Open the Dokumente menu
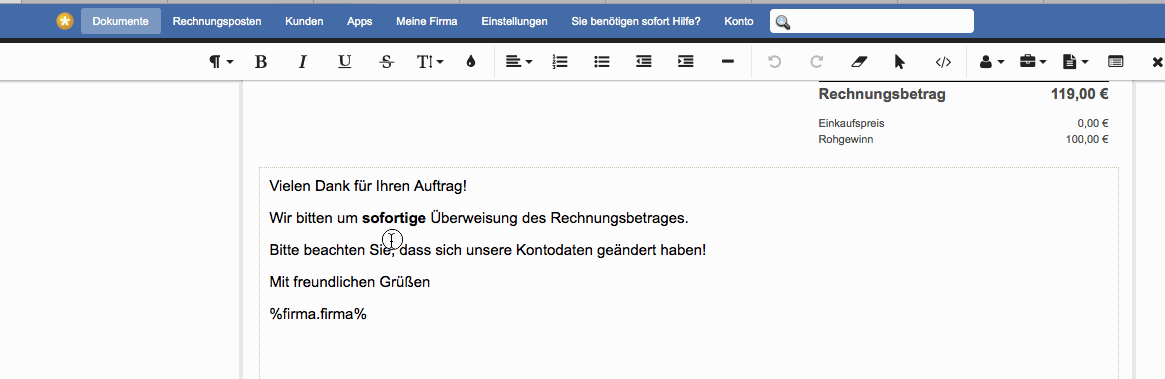 coord(120,22)
